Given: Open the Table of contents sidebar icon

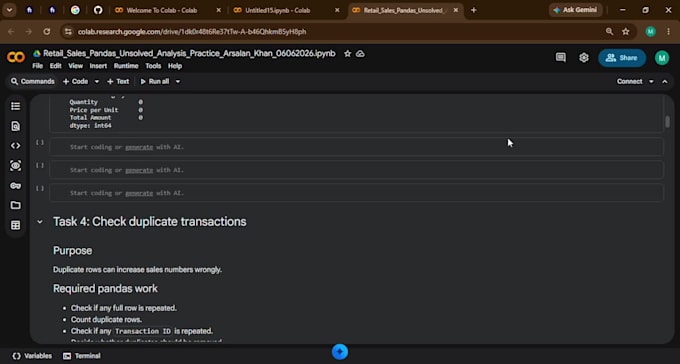Looking at the screenshot, I should point(16,106).
